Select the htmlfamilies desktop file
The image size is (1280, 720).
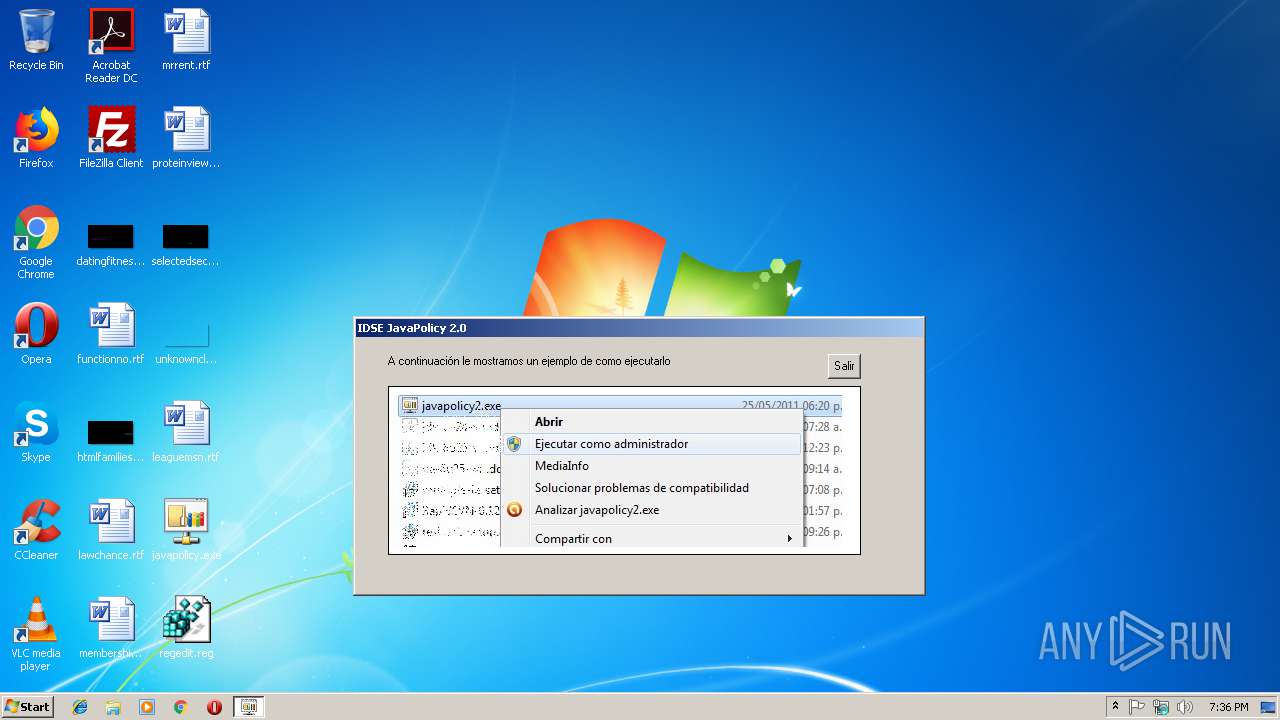point(111,440)
